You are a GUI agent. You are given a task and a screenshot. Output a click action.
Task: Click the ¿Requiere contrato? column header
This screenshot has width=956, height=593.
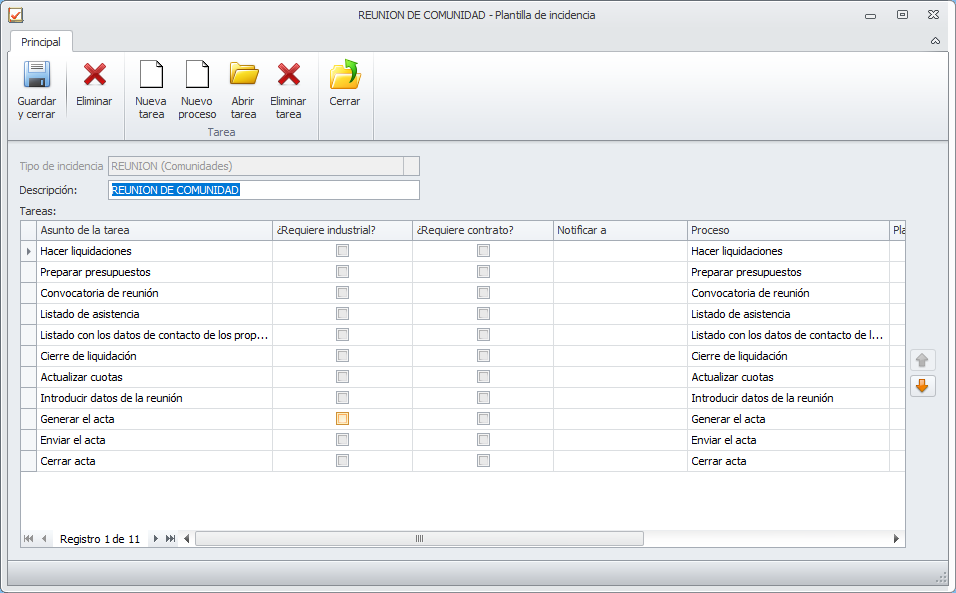(483, 230)
